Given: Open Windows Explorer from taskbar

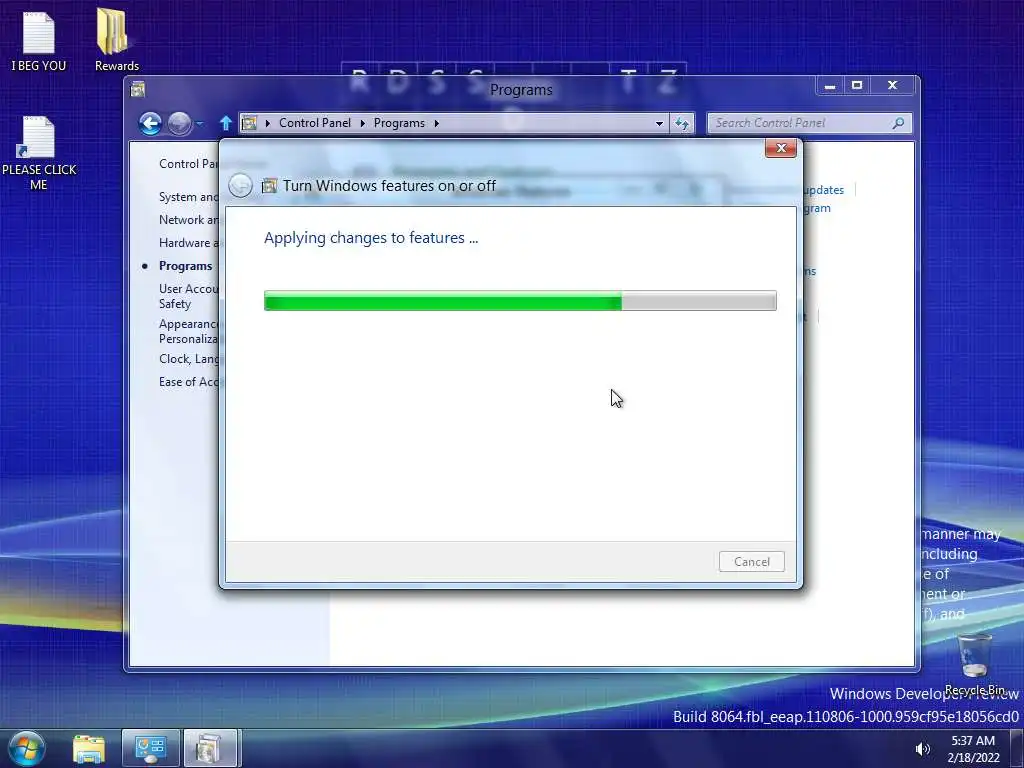Looking at the screenshot, I should [x=89, y=749].
